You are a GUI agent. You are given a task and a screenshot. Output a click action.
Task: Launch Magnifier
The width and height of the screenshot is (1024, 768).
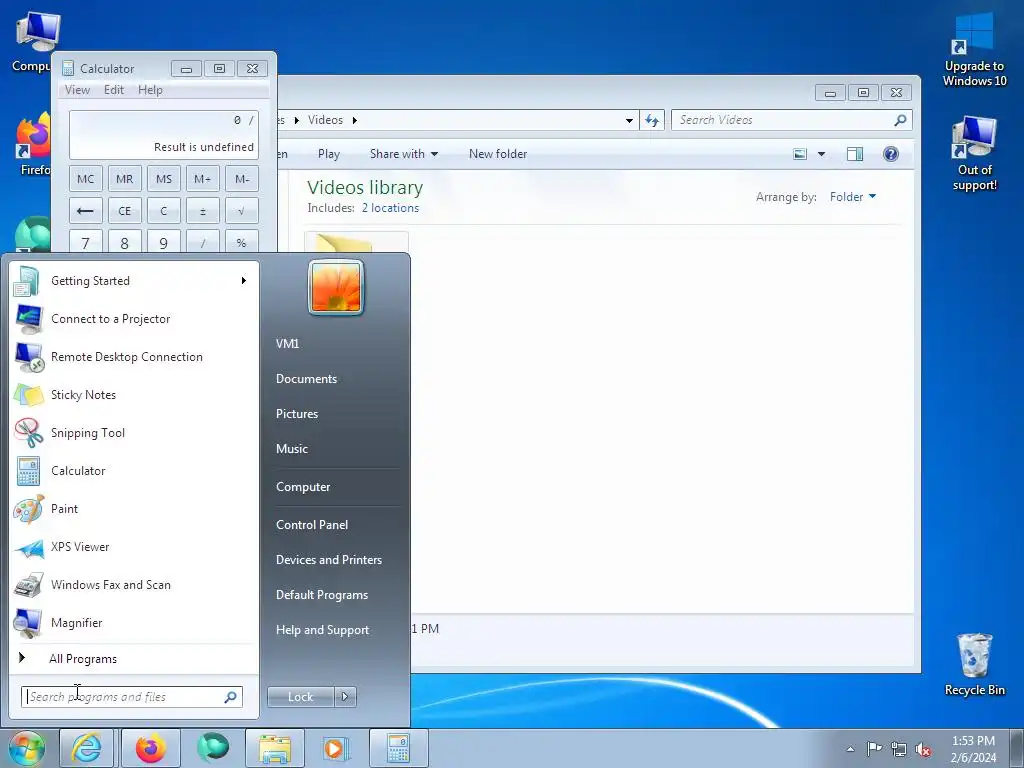(133, 622)
